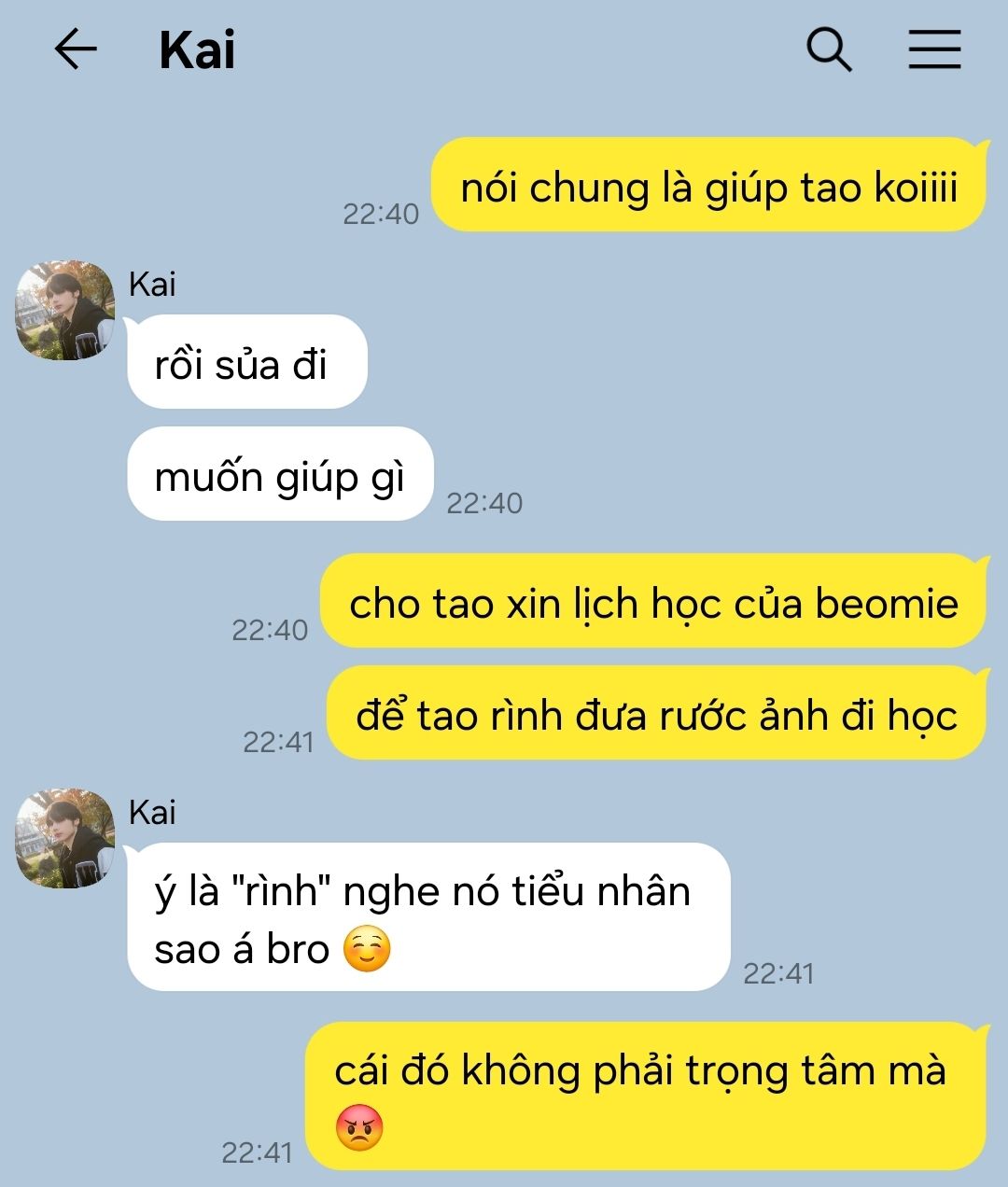Select the "cho tao xin lịch học của beomie" bubble

click(653, 601)
